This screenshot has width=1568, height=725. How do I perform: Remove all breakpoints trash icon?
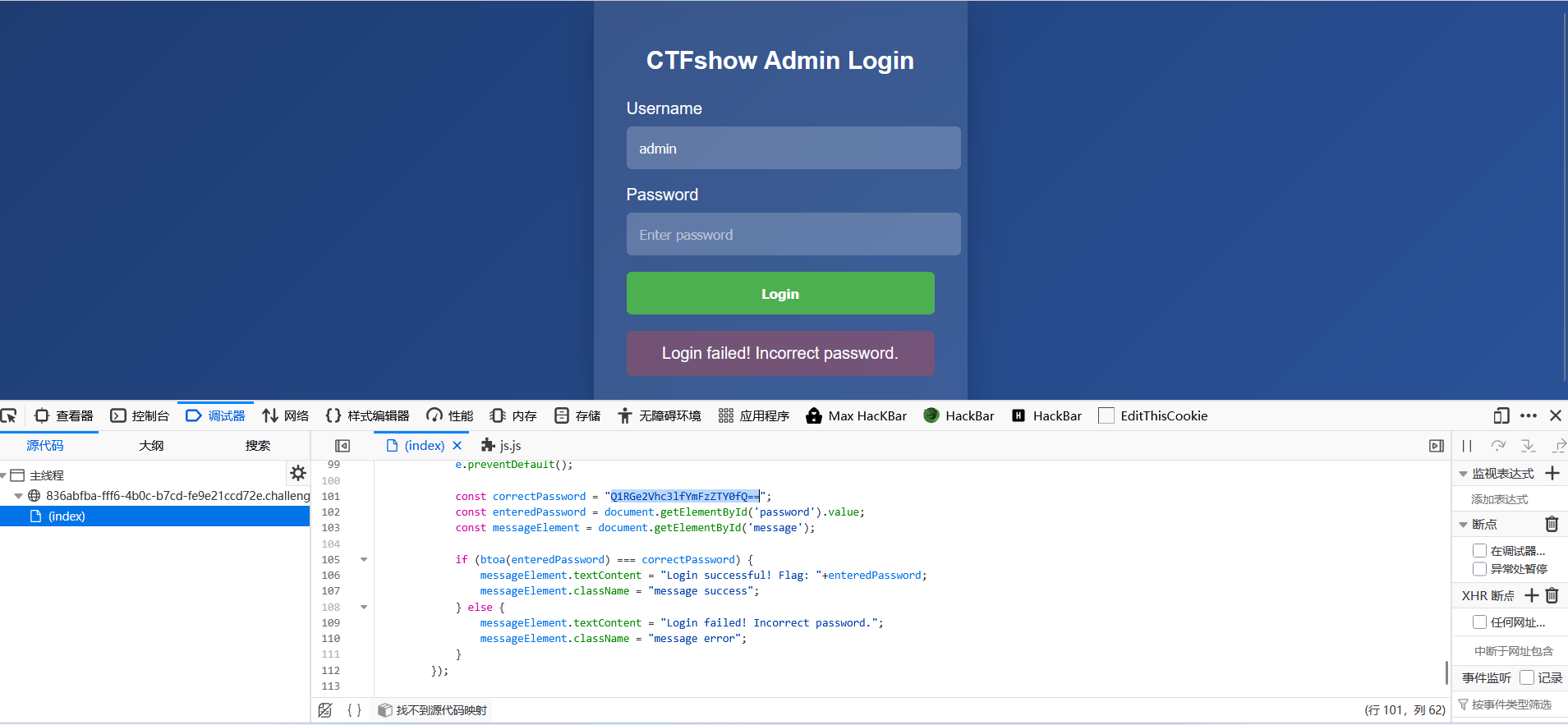click(x=1552, y=524)
